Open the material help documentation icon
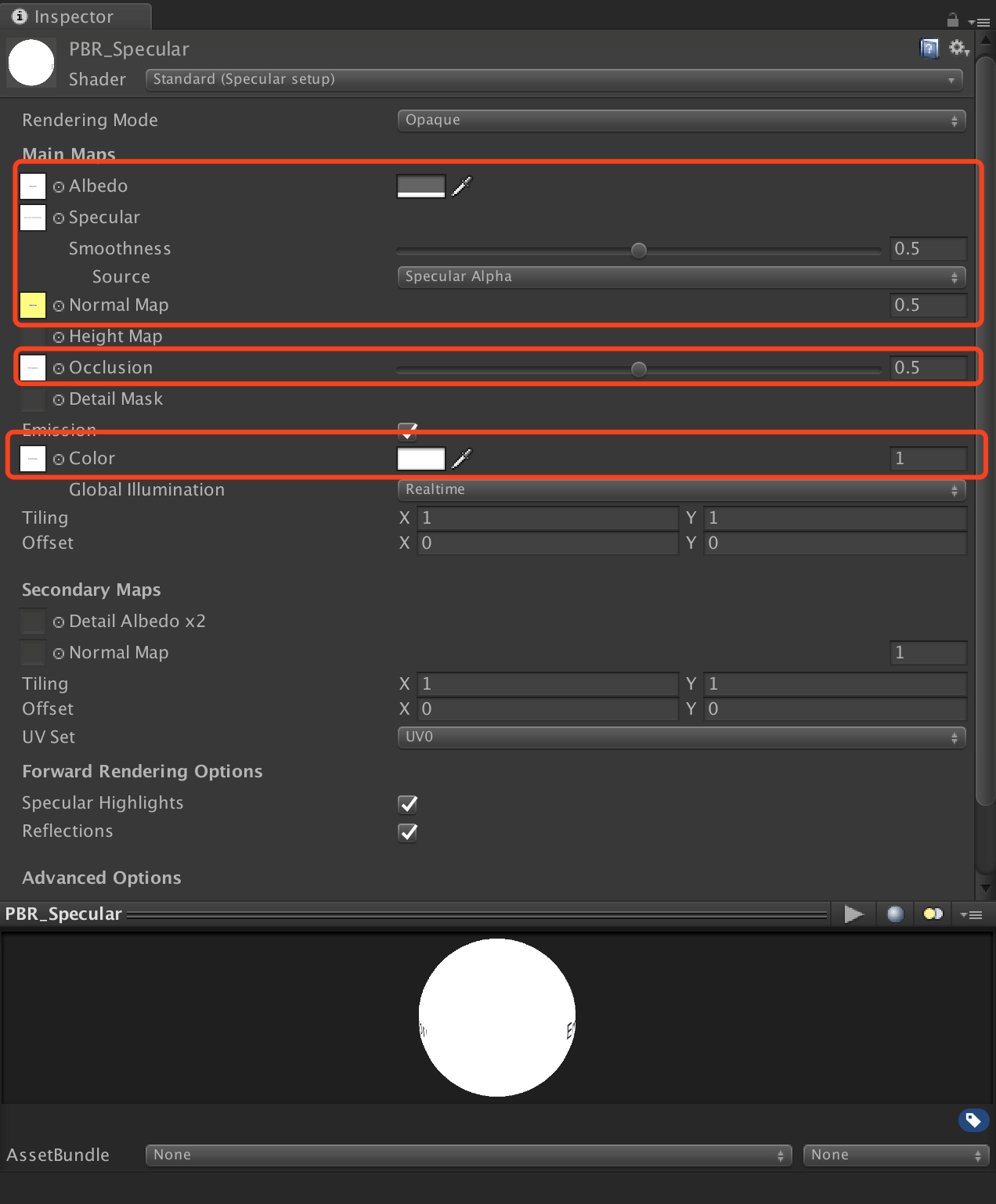The width and height of the screenshot is (996, 1204). coord(929,49)
